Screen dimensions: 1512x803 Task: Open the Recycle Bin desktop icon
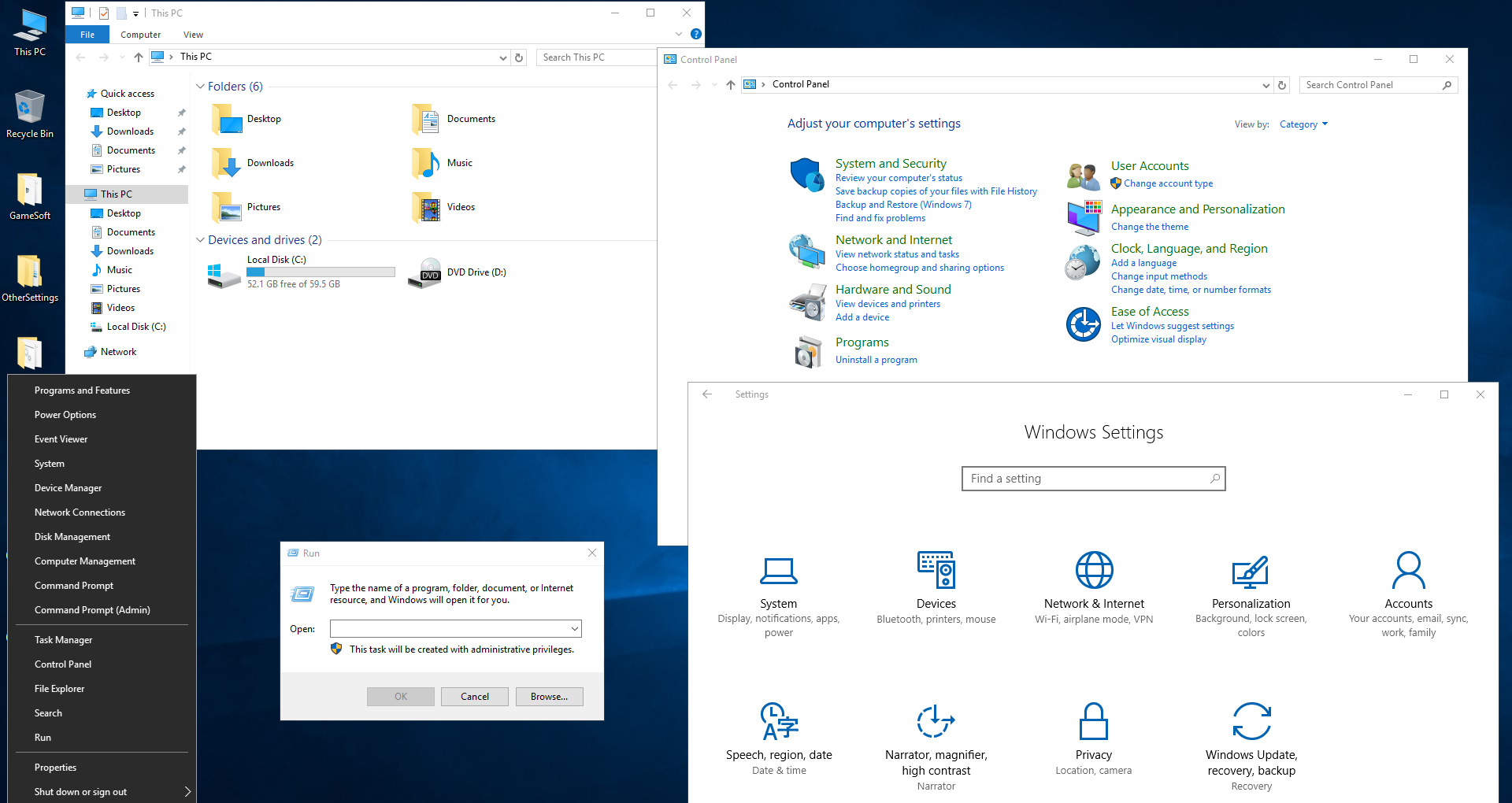[30, 108]
